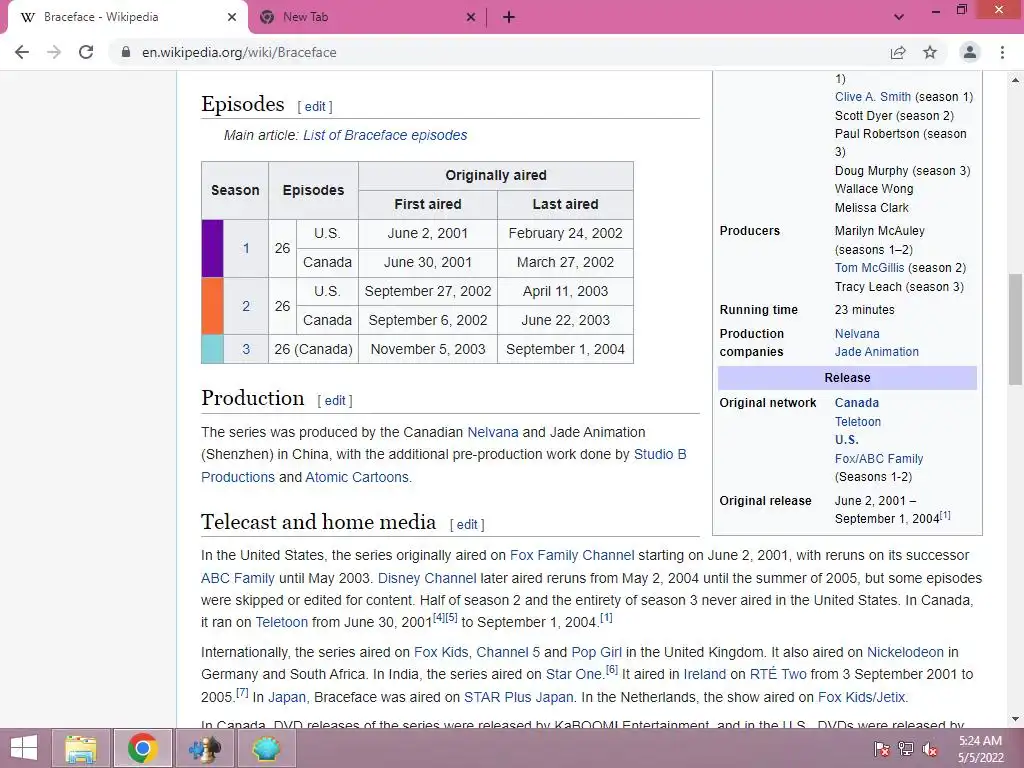The width and height of the screenshot is (1024, 768).
Task: Open the Channel 5 link
Action: pos(508,652)
